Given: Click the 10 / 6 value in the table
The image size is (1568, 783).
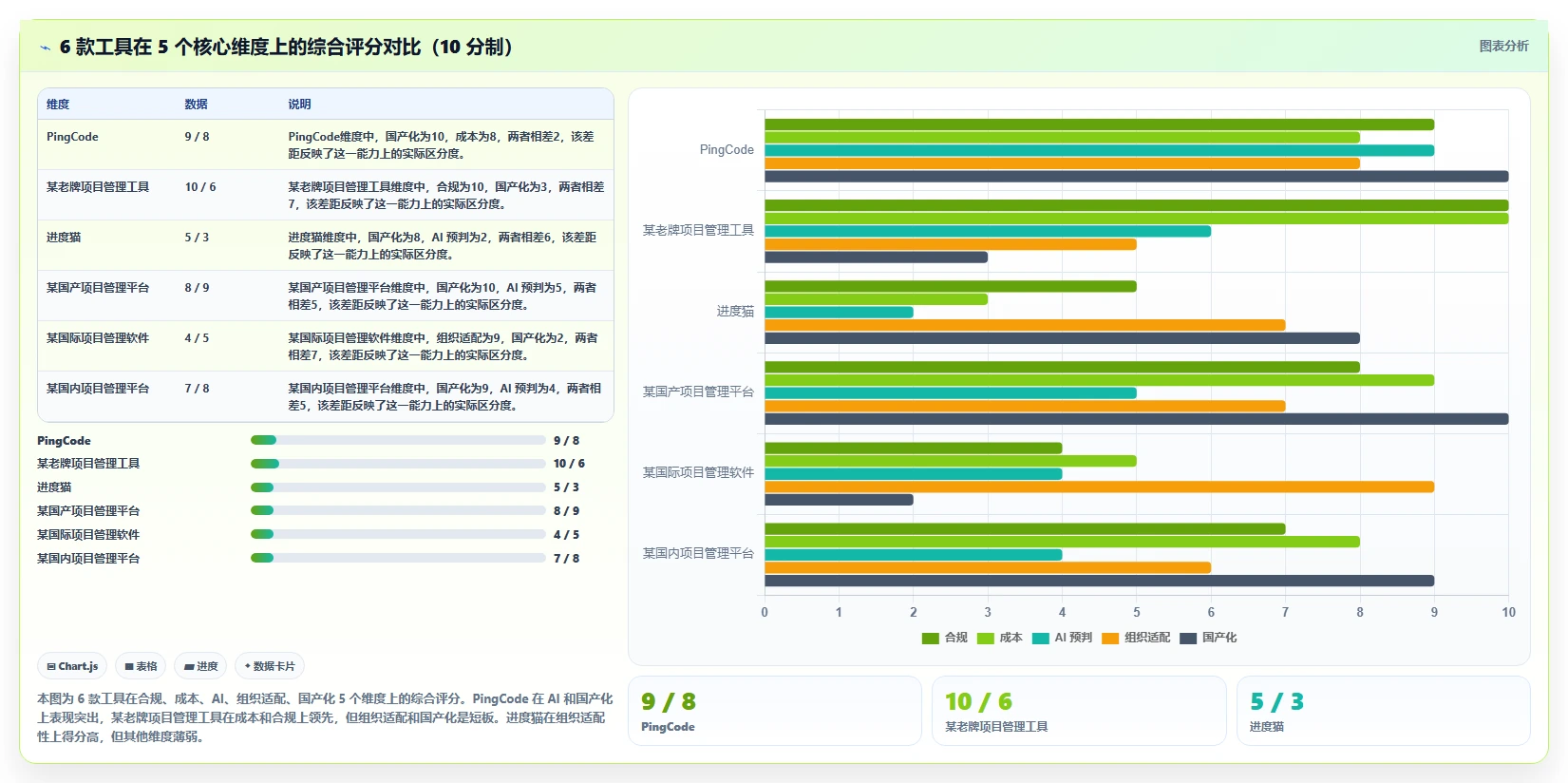Looking at the screenshot, I should [200, 187].
